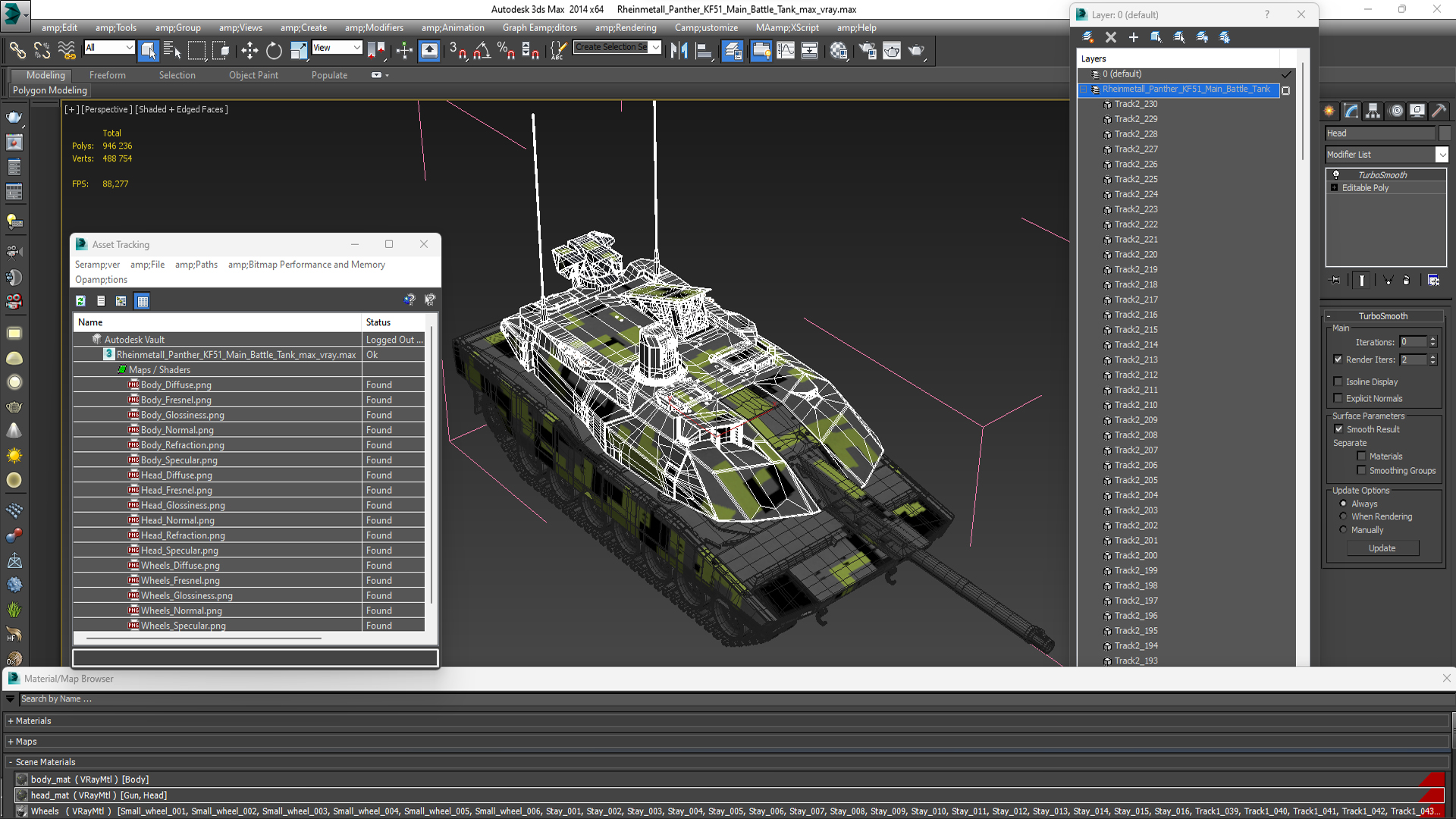Screen dimensions: 1456x819
Task: Open the Material Editor icon
Action: (838, 50)
